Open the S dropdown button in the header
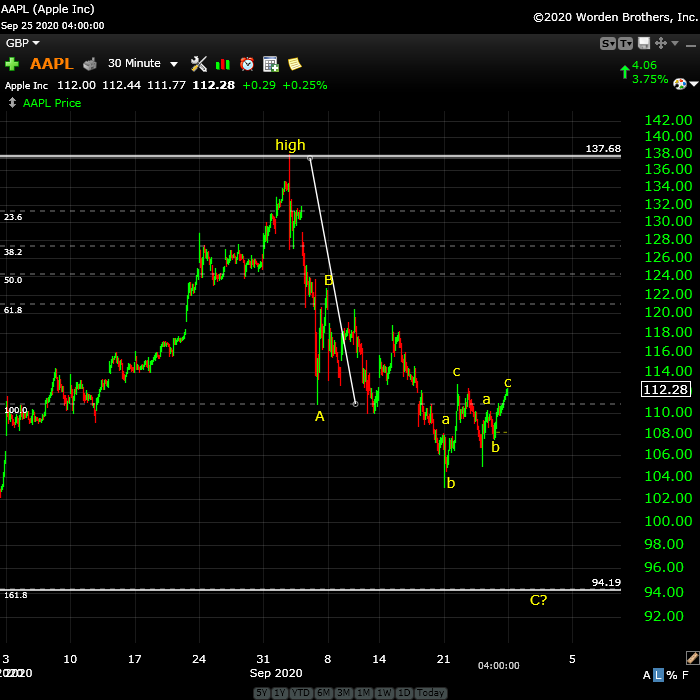This screenshot has width=700, height=700. pos(608,43)
